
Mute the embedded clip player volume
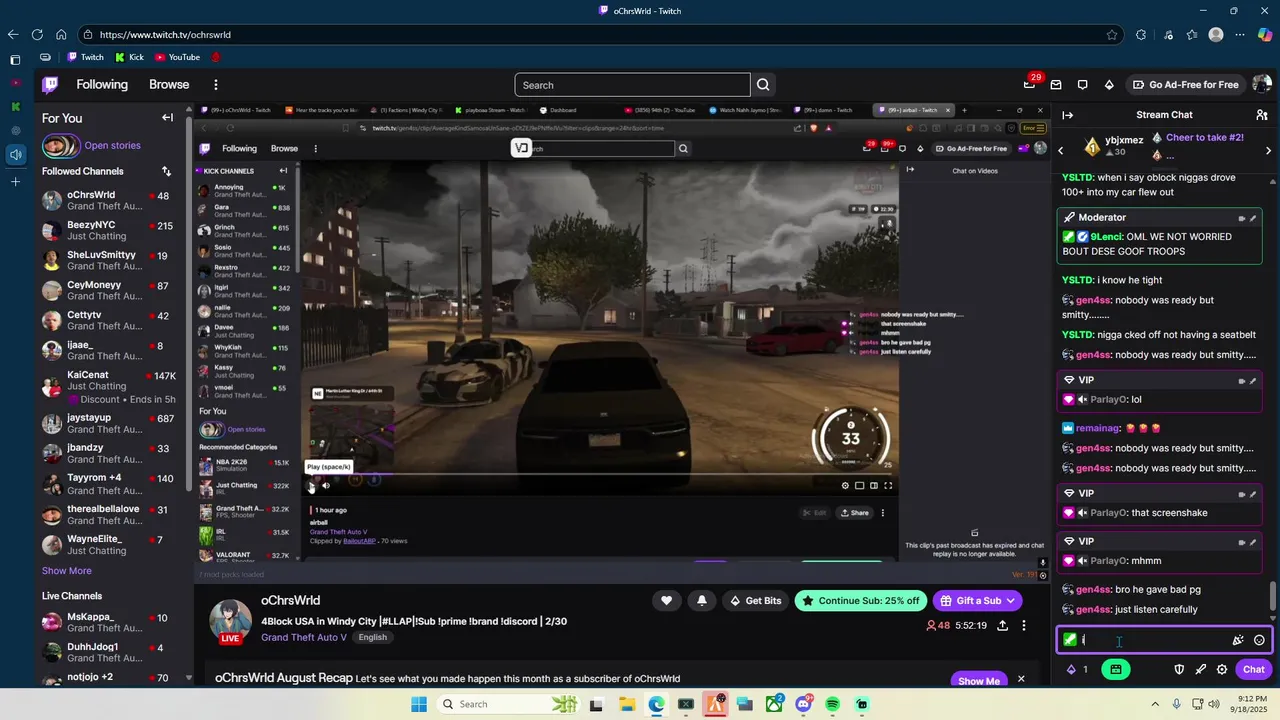(326, 486)
